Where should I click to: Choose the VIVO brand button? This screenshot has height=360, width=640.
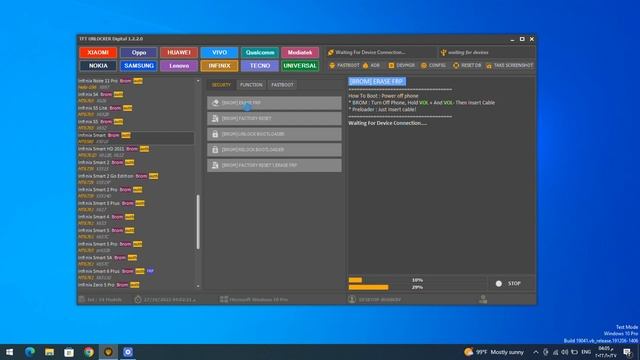click(x=219, y=53)
